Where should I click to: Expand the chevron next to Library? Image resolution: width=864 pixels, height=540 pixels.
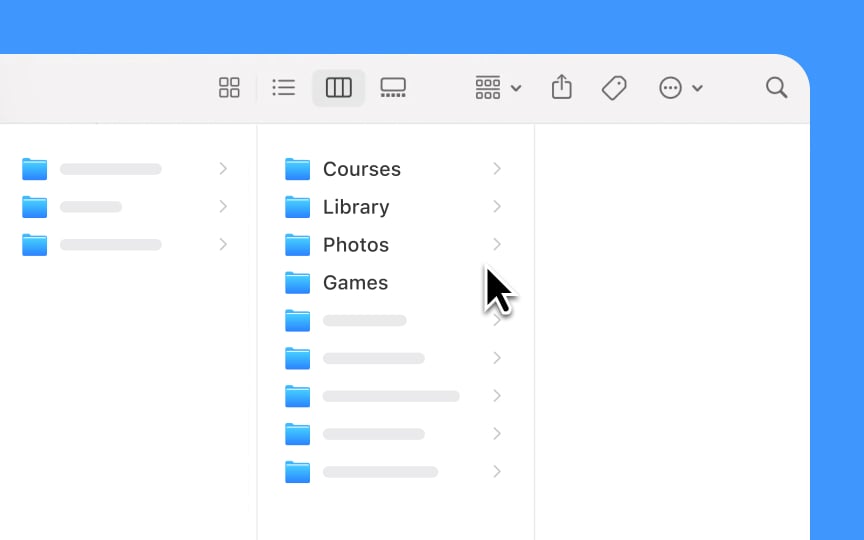point(497,207)
